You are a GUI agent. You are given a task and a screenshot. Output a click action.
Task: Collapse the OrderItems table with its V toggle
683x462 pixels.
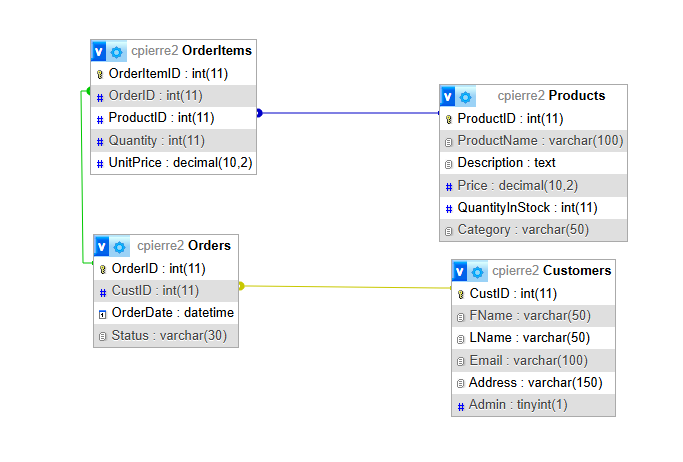tap(99, 51)
